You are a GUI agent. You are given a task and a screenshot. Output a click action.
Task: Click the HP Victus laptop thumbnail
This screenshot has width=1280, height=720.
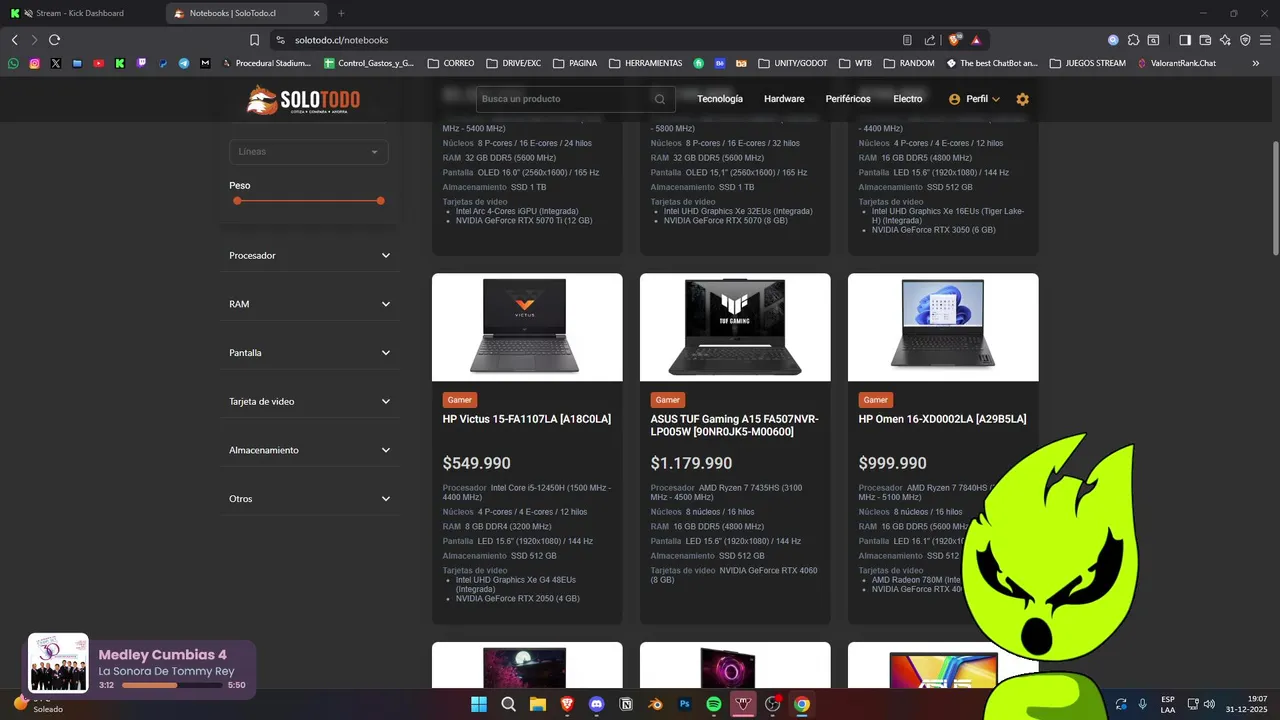click(x=527, y=327)
